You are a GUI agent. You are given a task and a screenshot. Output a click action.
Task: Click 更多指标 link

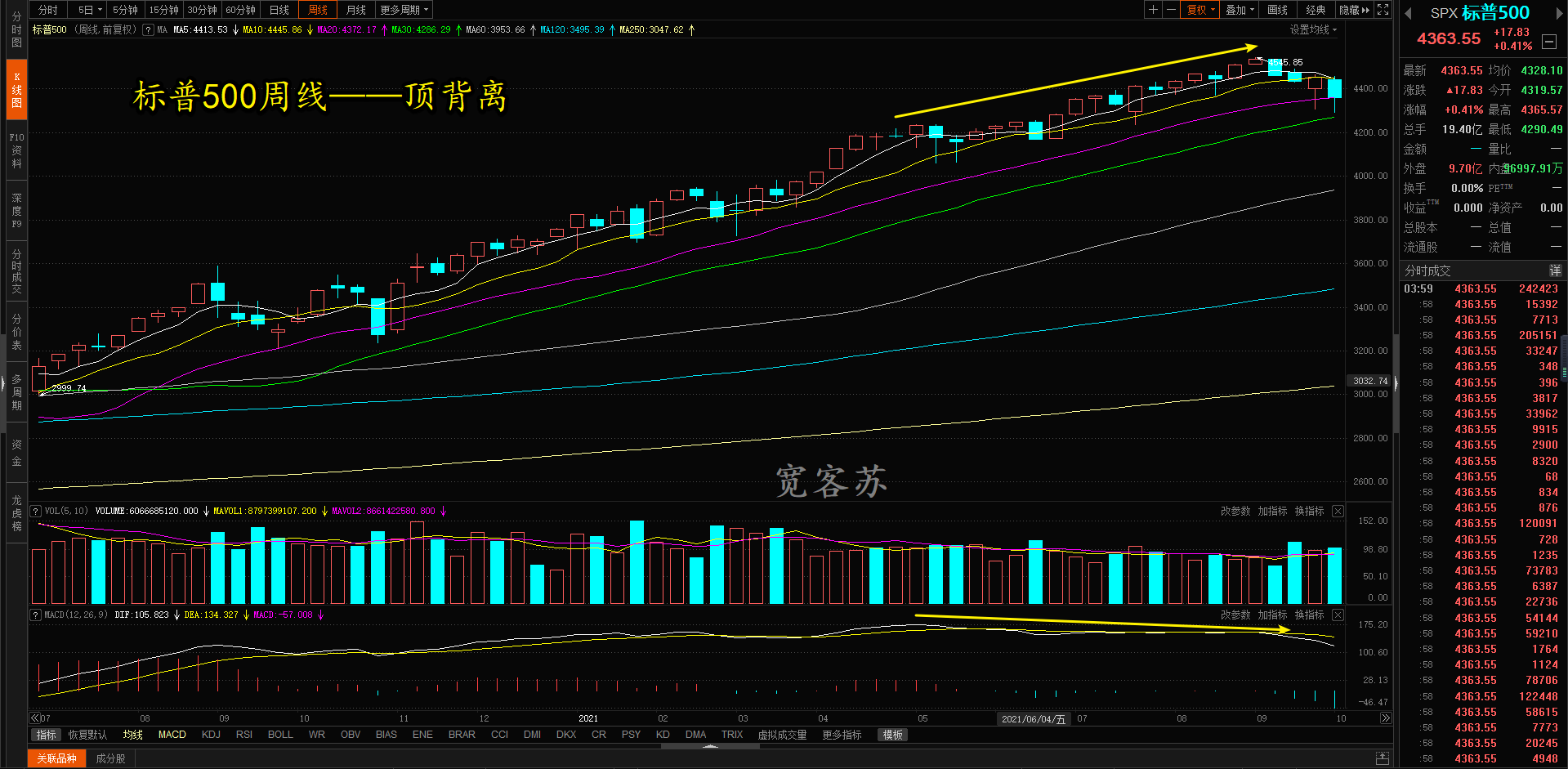(842, 735)
